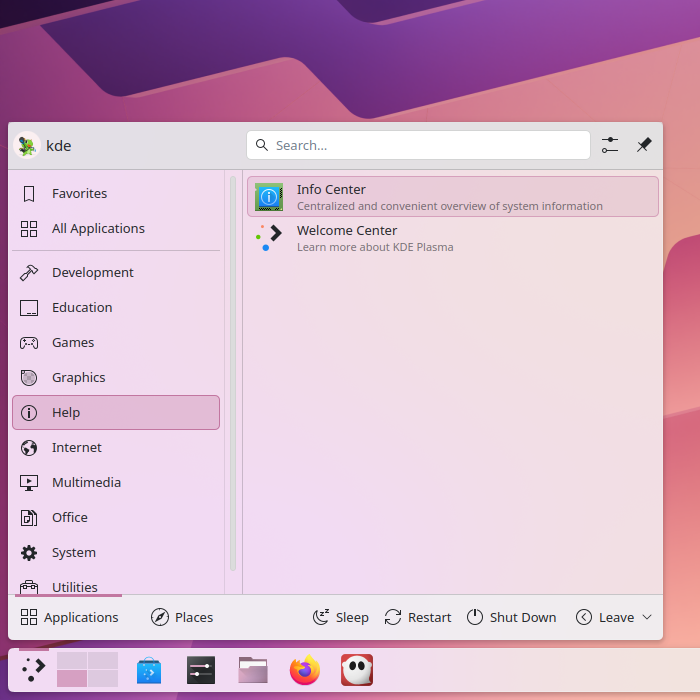Viewport: 700px width, 700px height.
Task: Click the Sleep button
Action: pyautogui.click(x=341, y=617)
